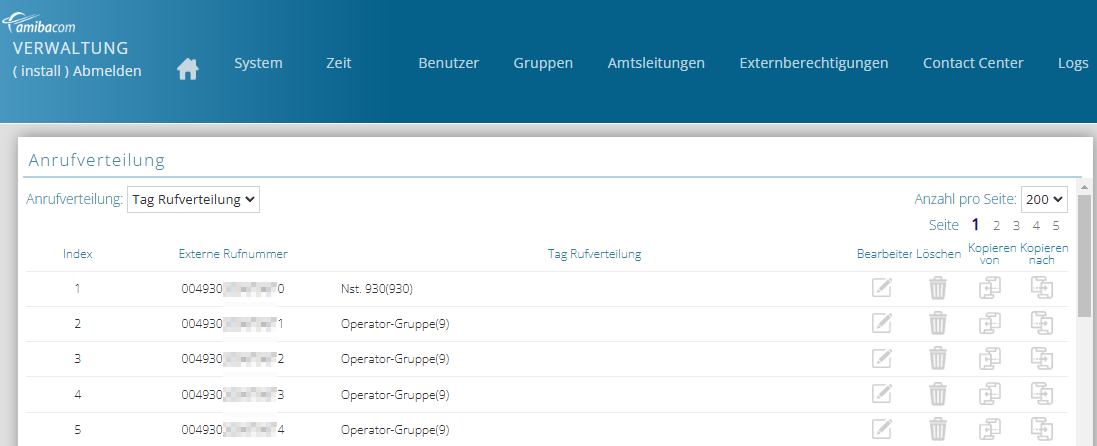Delete the row with index 2
This screenshot has height=446, width=1097.
[x=937, y=323]
